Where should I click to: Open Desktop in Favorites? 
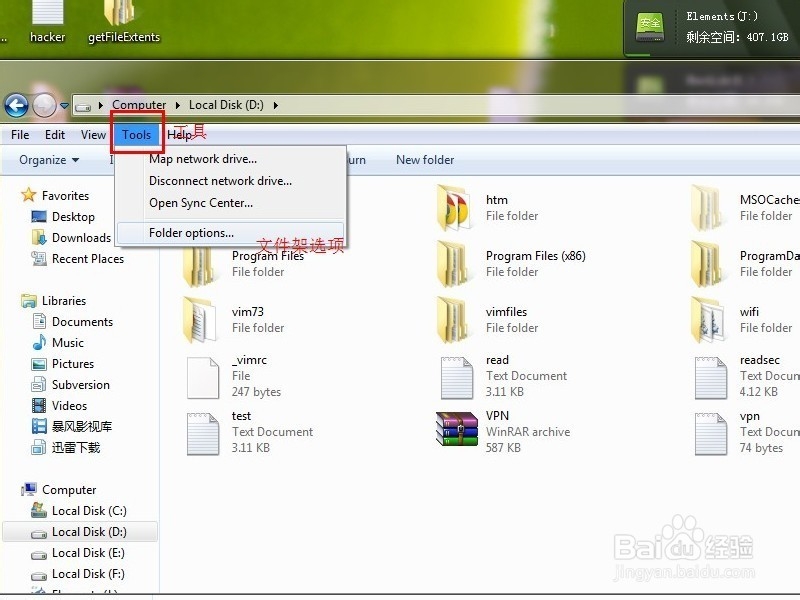(73, 217)
